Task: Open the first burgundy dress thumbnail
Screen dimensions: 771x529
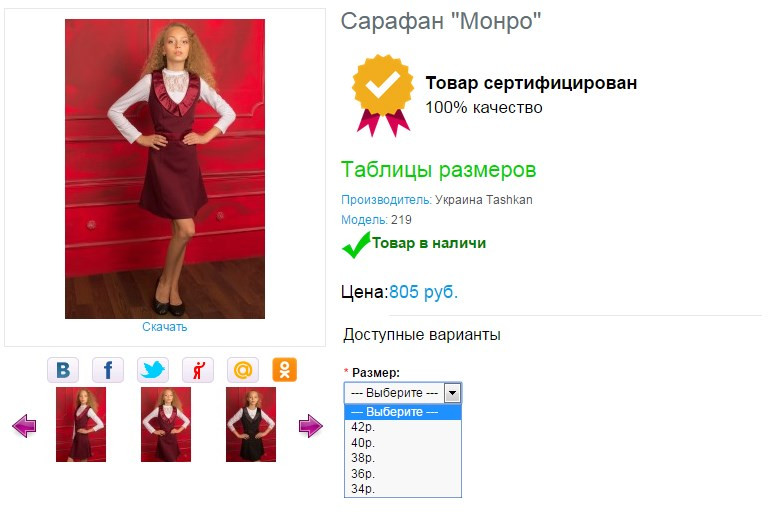Action: (x=81, y=424)
